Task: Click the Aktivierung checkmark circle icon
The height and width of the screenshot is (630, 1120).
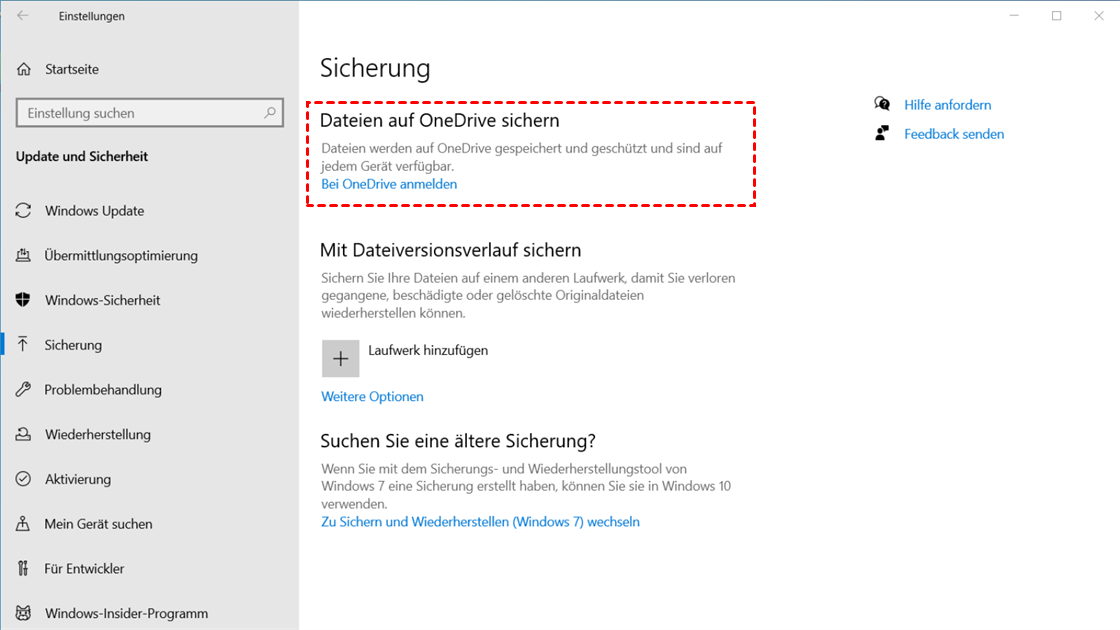Action: coord(24,479)
